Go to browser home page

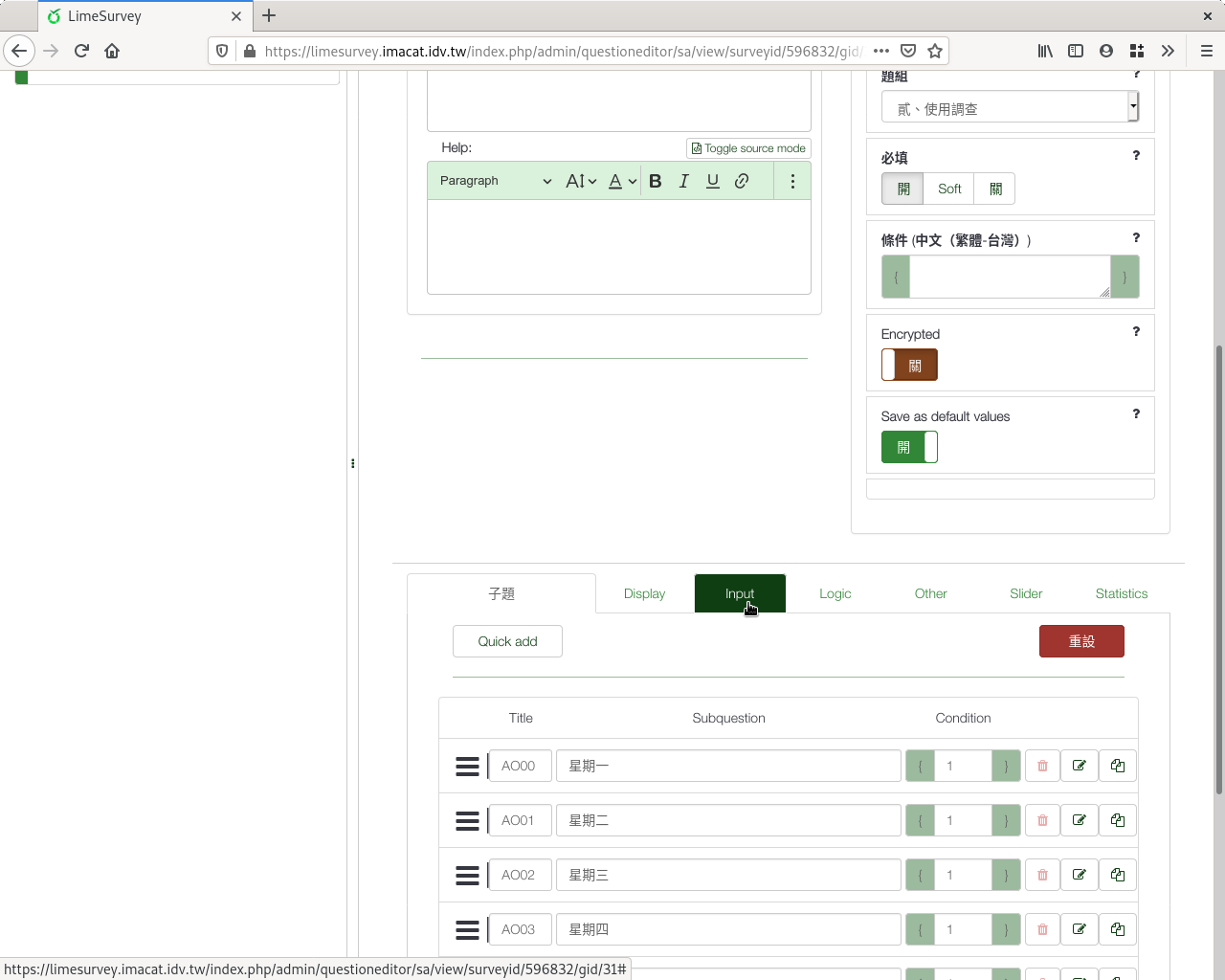click(x=112, y=51)
